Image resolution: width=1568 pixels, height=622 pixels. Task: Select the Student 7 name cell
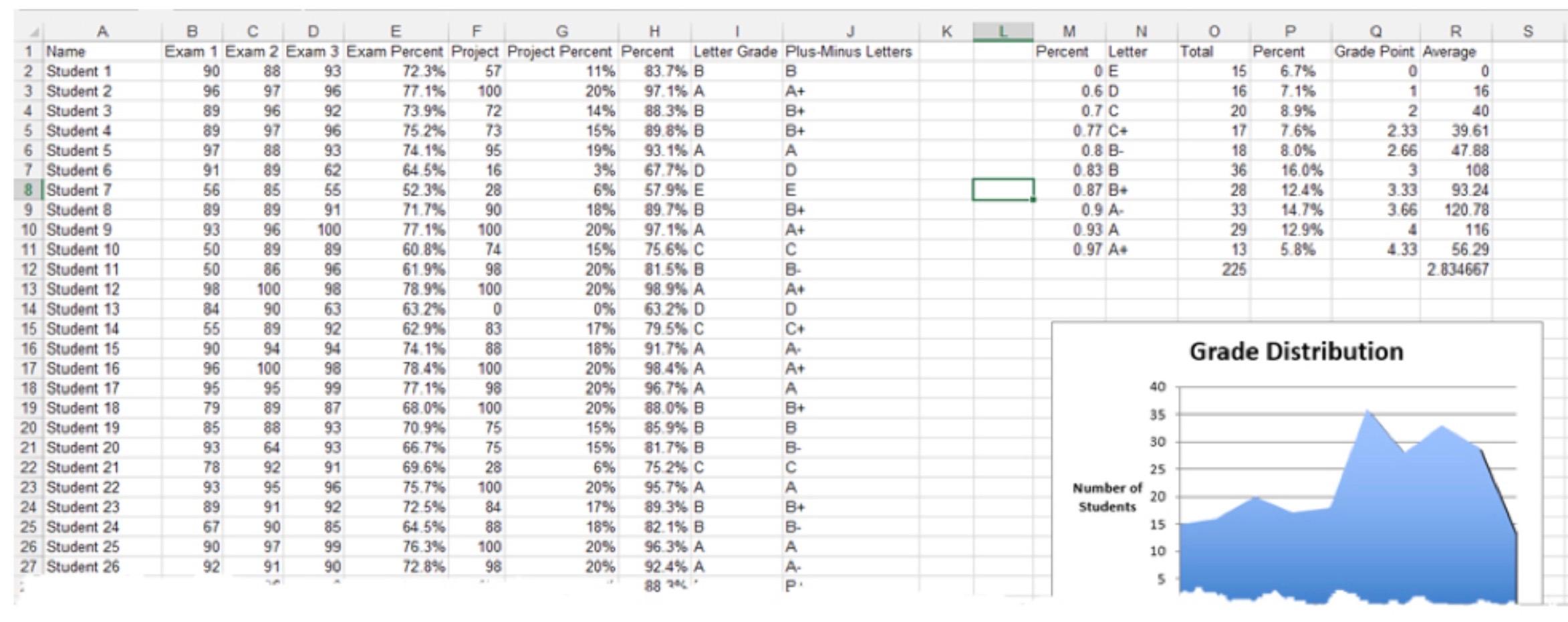click(102, 190)
